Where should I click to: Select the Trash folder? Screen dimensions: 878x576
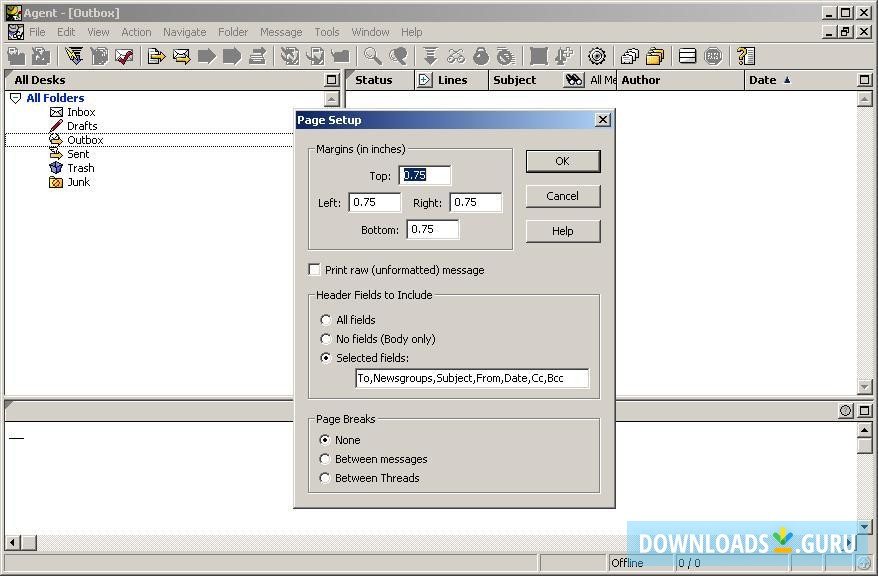(x=80, y=168)
